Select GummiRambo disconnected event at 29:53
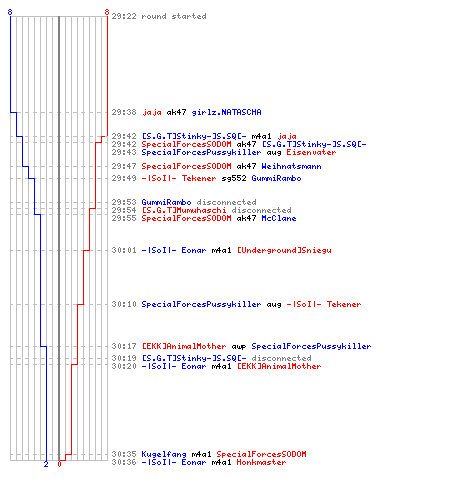Image resolution: width=450 pixels, height=500 pixels. point(184,202)
